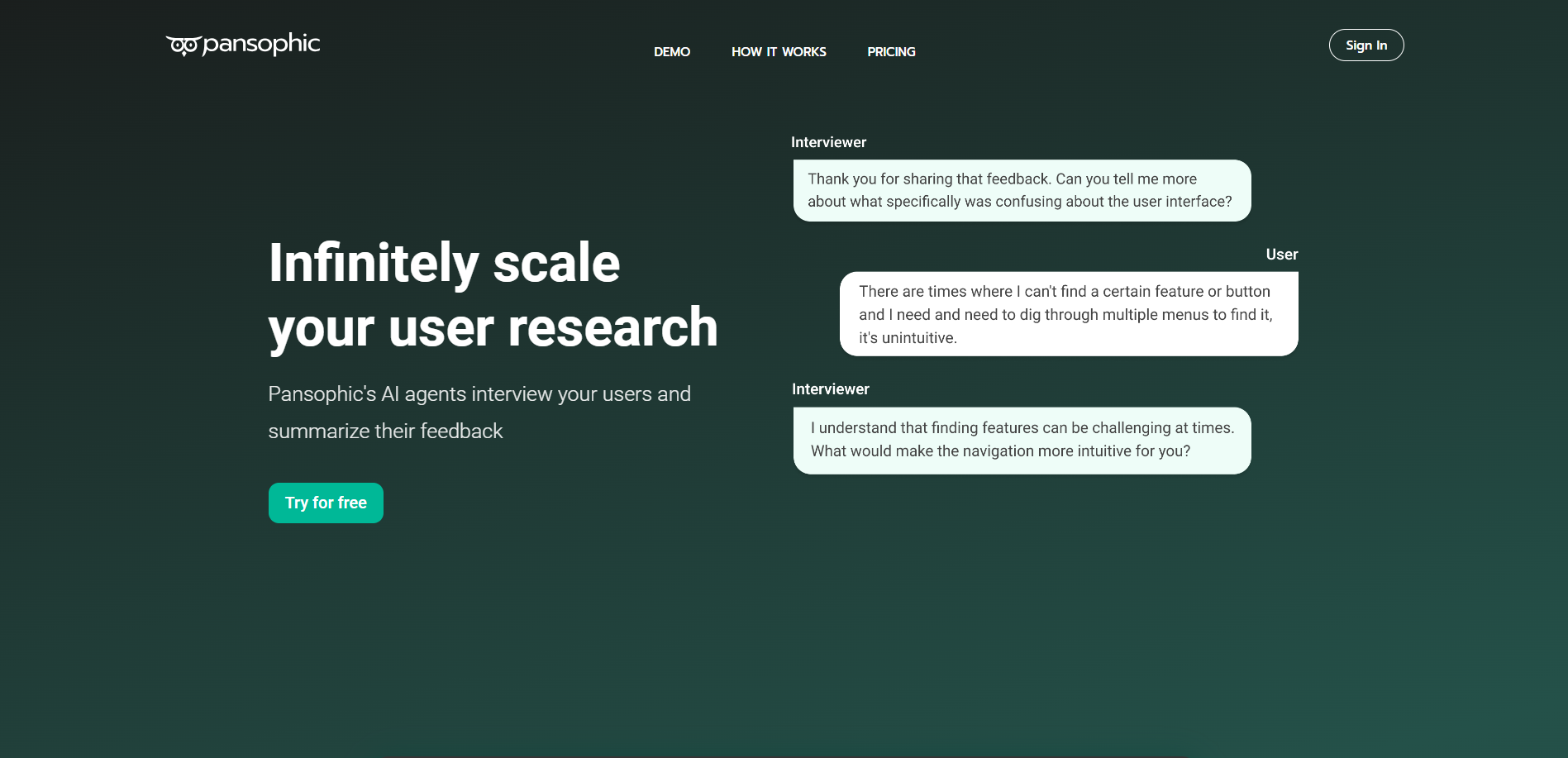The width and height of the screenshot is (1568, 758).
Task: Open the DEMO navigation item
Action: pos(671,51)
